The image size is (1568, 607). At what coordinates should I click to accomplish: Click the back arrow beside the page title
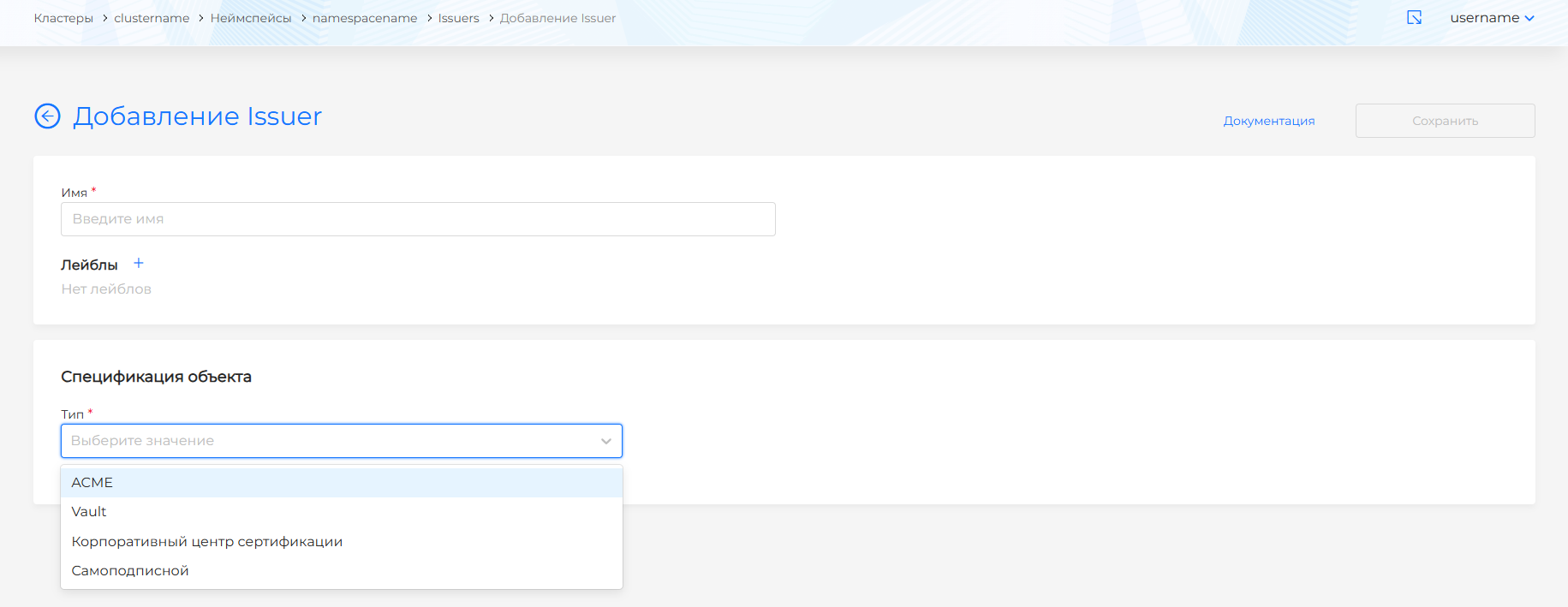pos(47,116)
